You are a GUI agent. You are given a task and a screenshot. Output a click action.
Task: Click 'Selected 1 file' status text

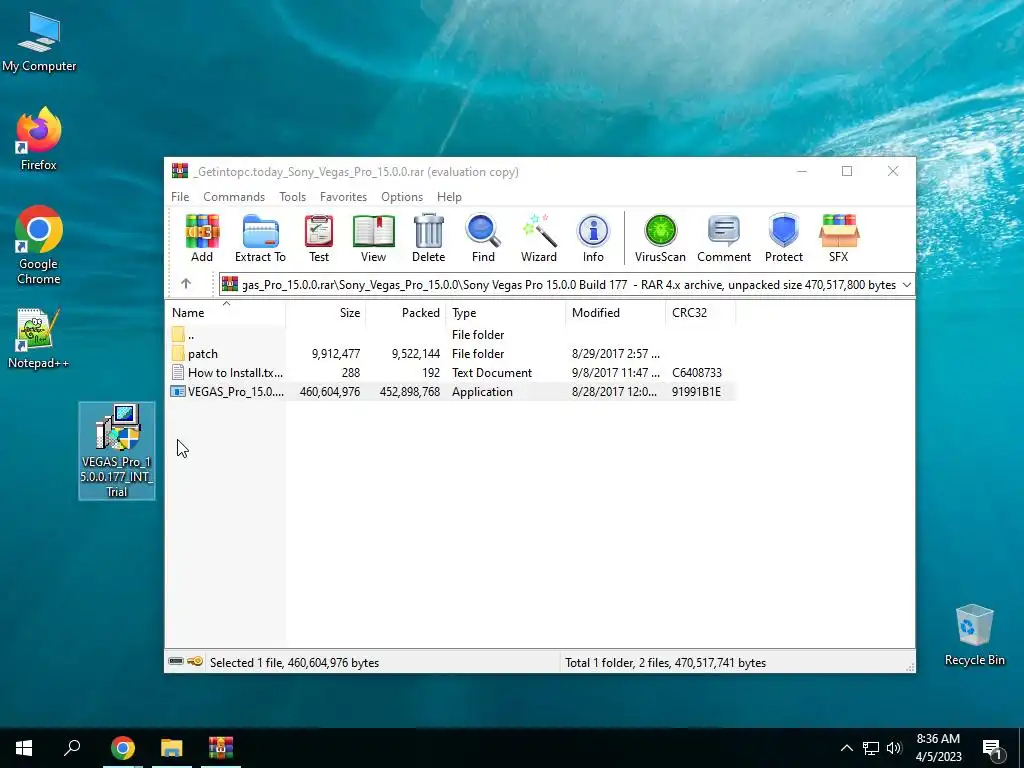[x=294, y=662]
